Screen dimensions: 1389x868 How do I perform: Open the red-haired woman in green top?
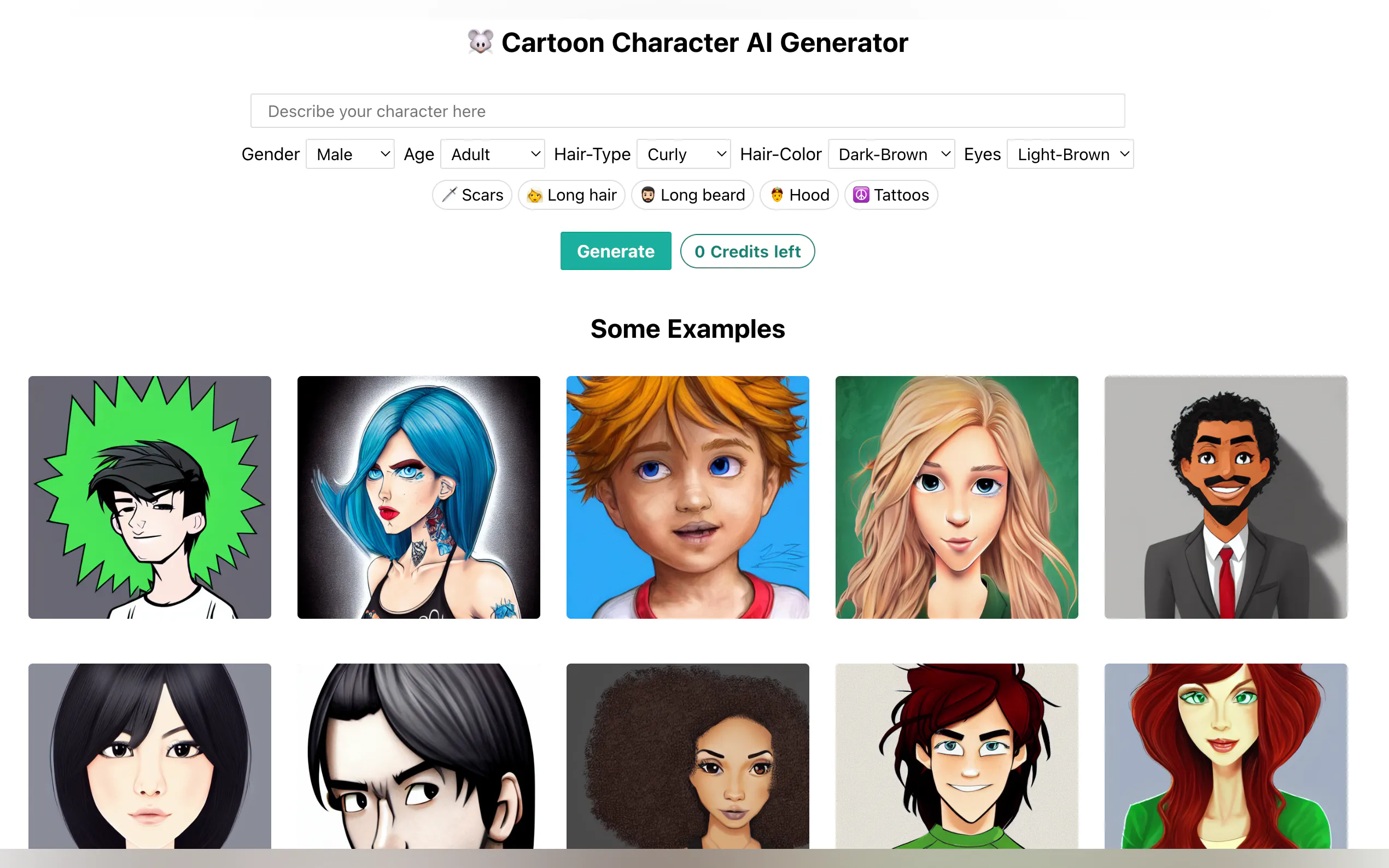pos(1225,755)
